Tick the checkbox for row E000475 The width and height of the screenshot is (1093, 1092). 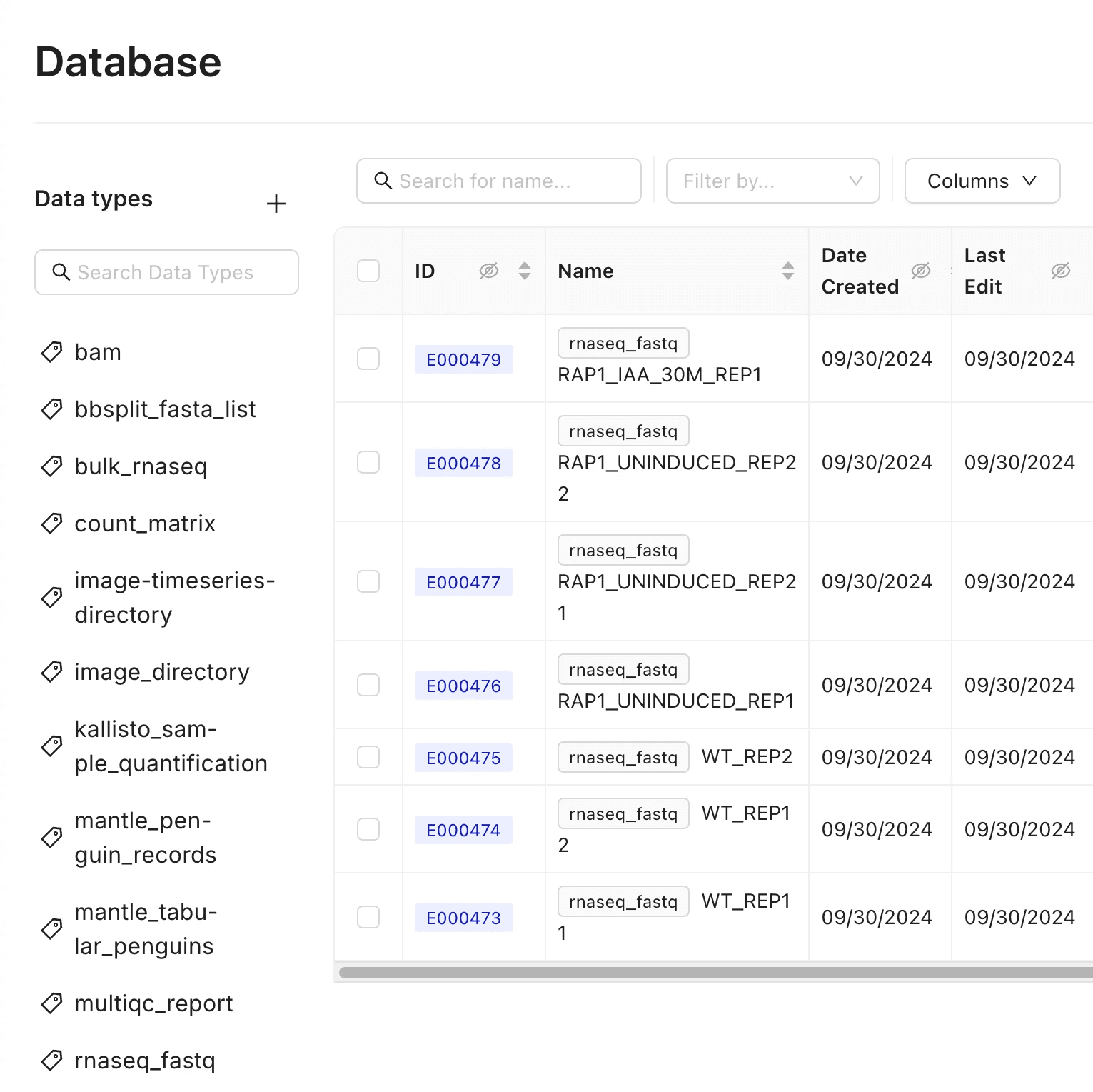pos(368,757)
